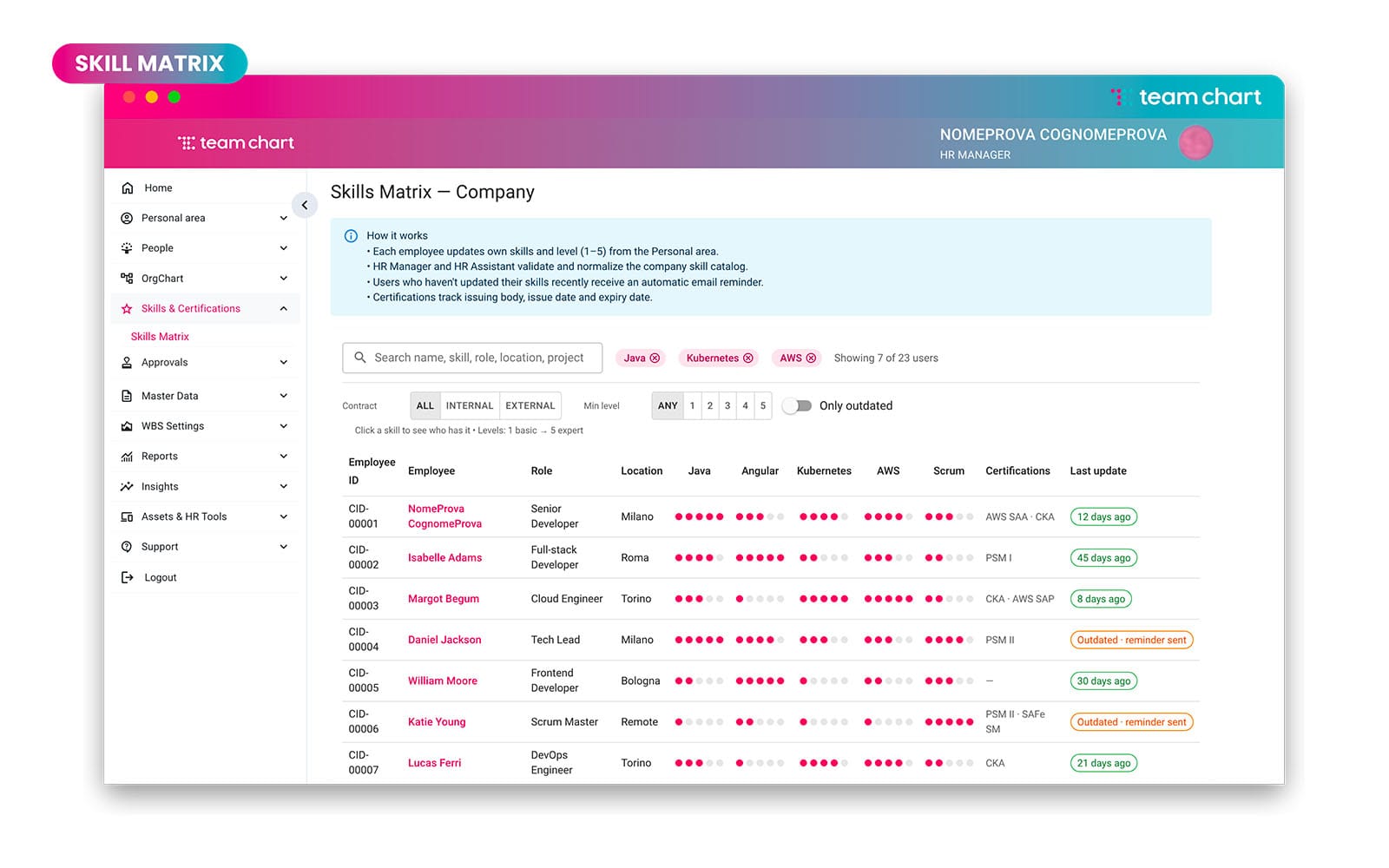The image size is (1389, 868).
Task: Expand the Approvals chevron
Action: 283,363
